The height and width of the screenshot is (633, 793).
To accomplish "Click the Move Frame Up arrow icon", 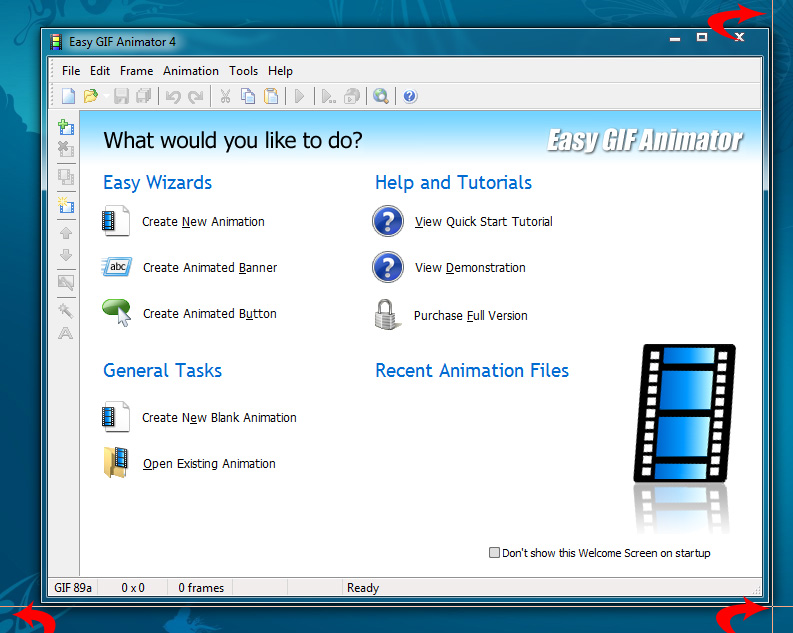I will 66,233.
